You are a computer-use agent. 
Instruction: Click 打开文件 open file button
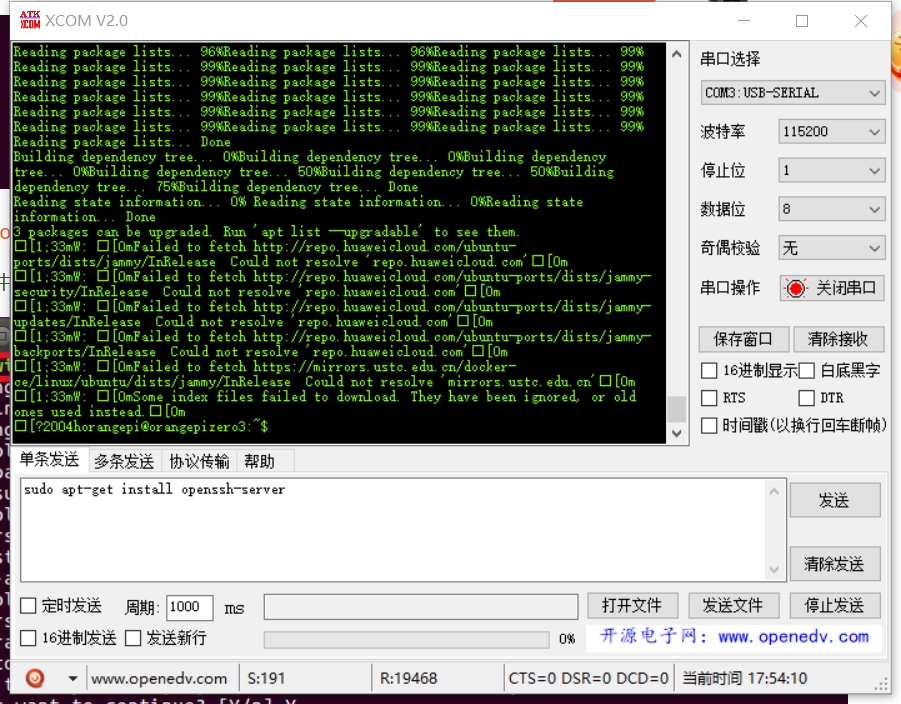pos(632,606)
